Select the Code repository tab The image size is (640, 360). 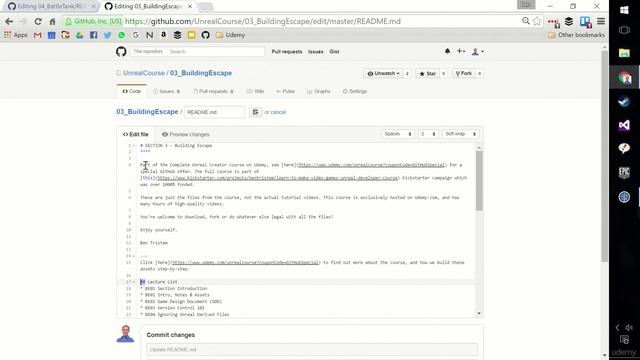pyautogui.click(x=131, y=91)
